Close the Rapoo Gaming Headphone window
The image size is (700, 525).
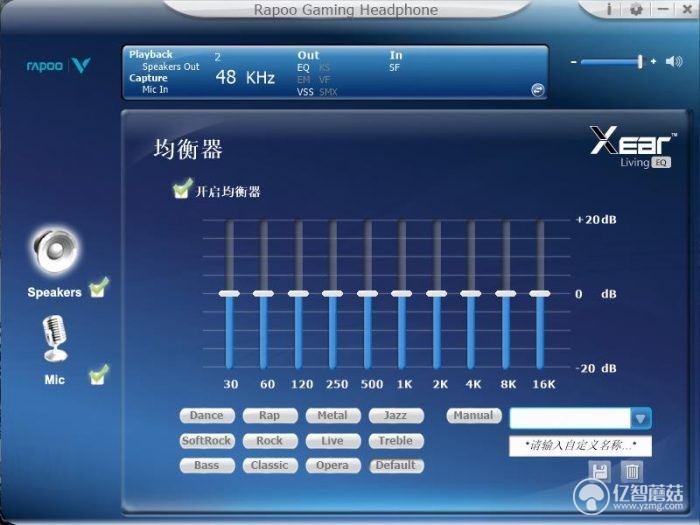(x=687, y=9)
